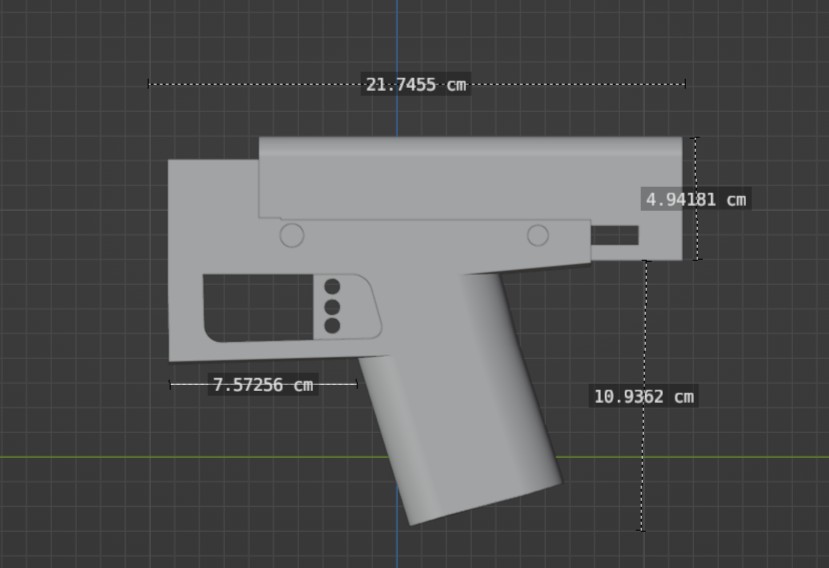Click the 21.7455 cm measurement label
The width and height of the screenshot is (829, 568).
[416, 85]
